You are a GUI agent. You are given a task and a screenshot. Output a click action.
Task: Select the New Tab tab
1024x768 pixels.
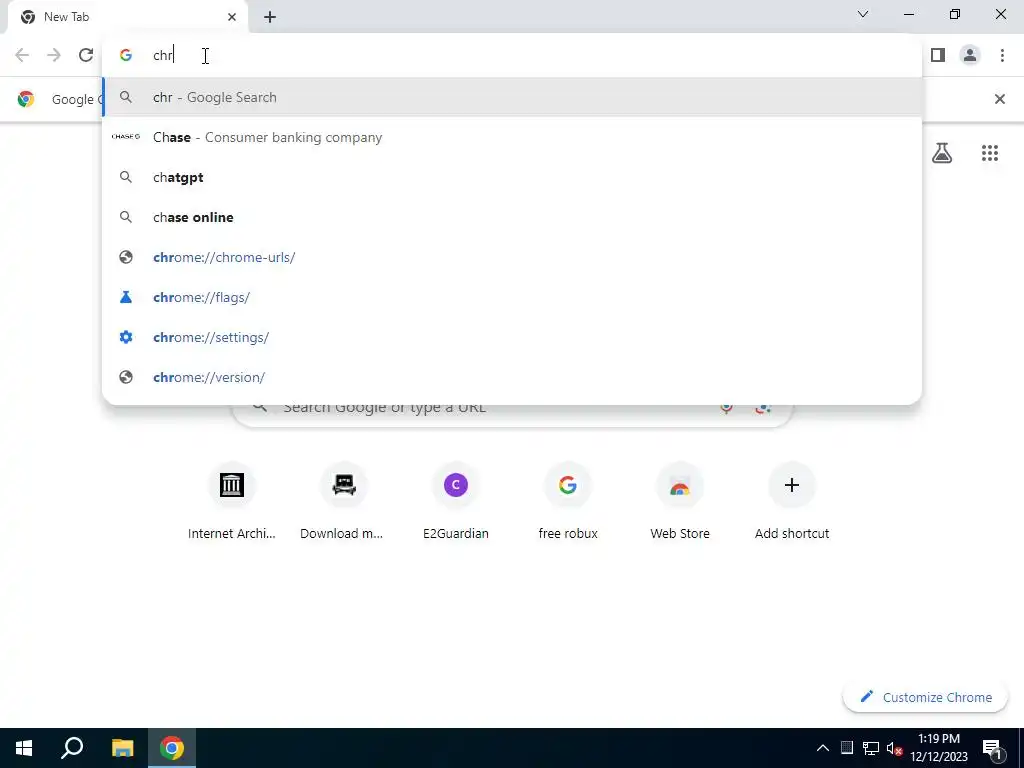point(127,17)
